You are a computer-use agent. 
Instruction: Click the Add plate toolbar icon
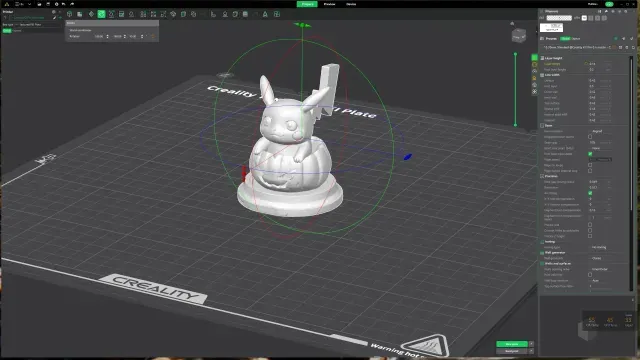click(x=80, y=14)
